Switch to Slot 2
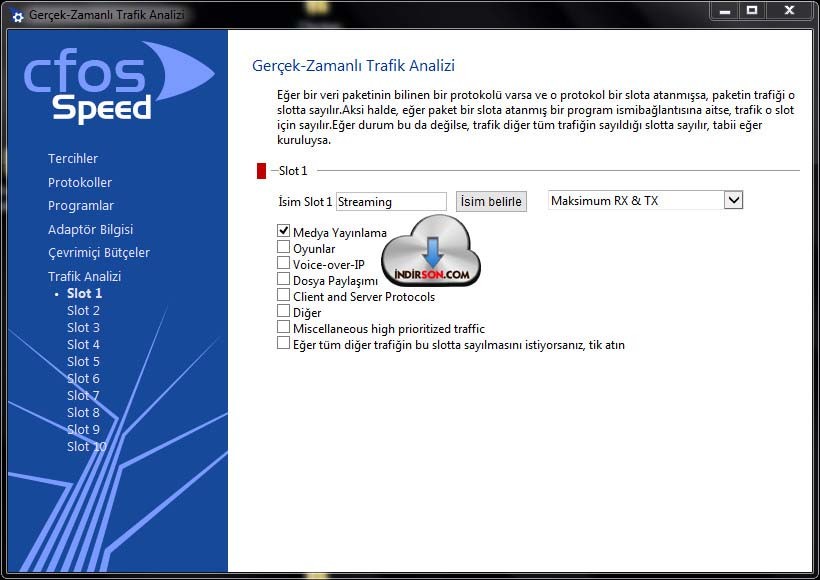The height and width of the screenshot is (580, 820). [83, 311]
